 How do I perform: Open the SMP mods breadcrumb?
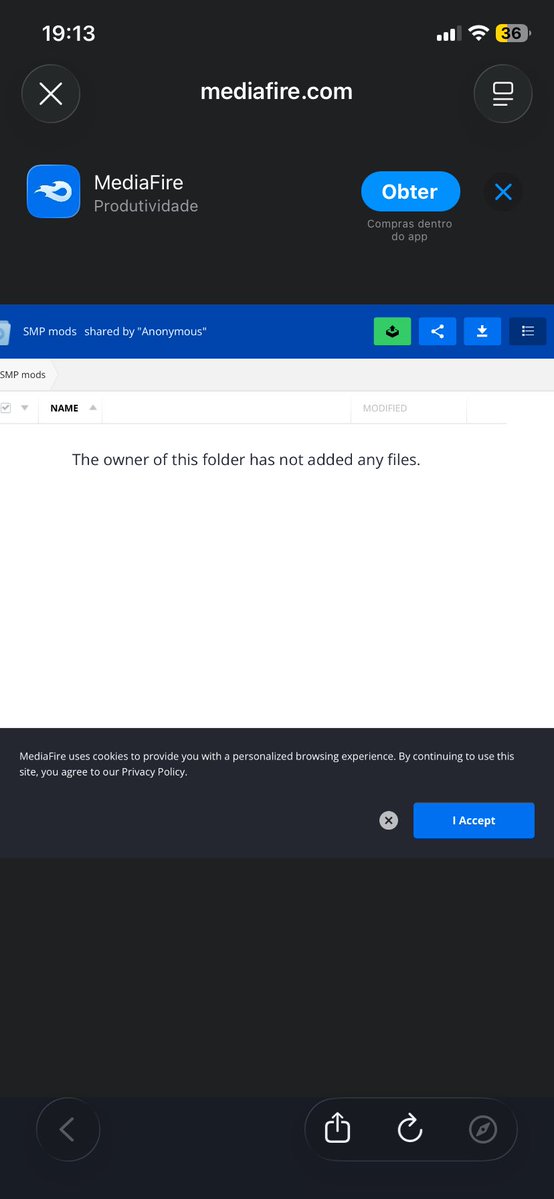pyautogui.click(x=23, y=375)
